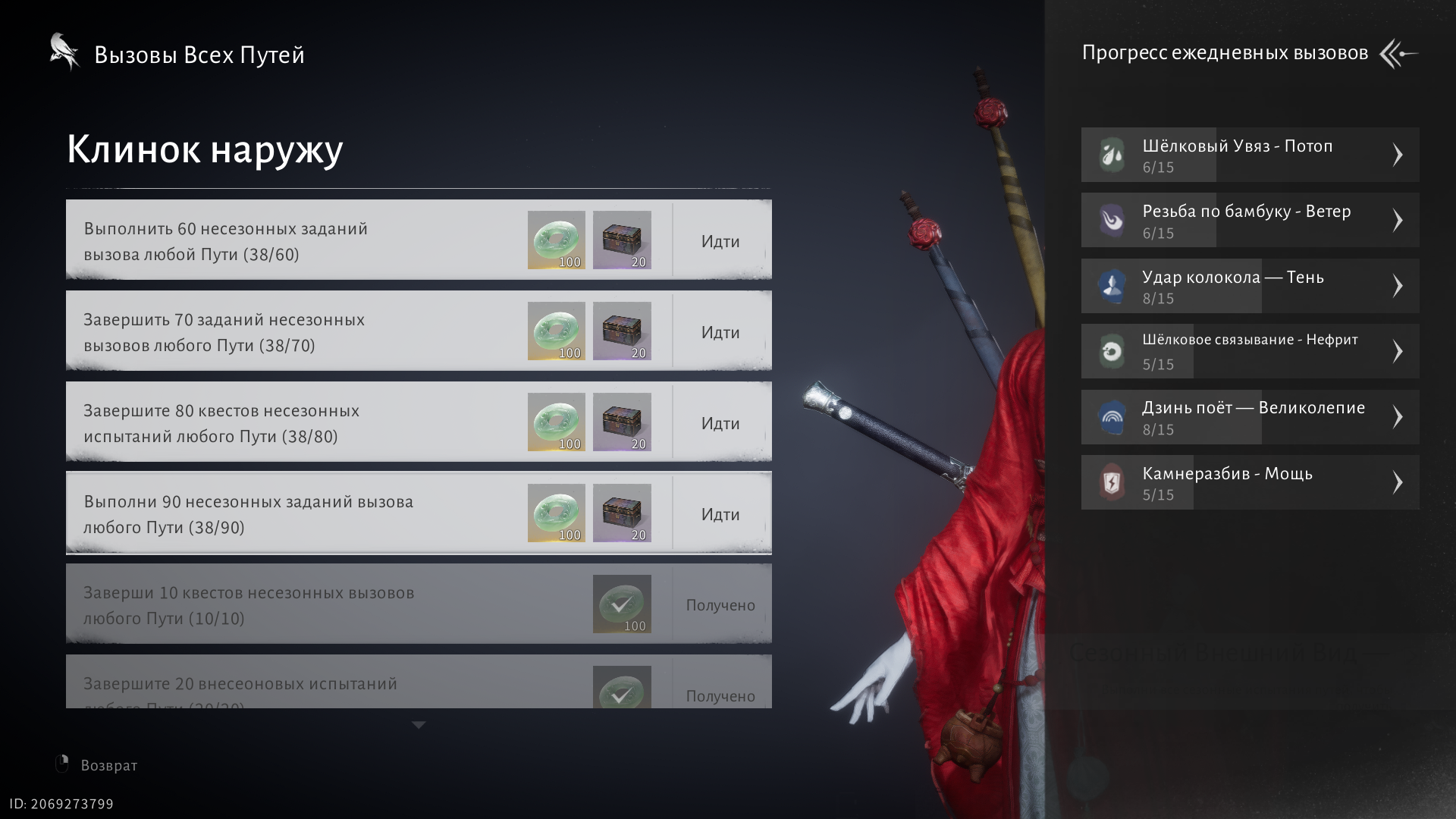Click the Камнеразбив - Мощь shield icon
1456x819 pixels.
coord(1112,482)
